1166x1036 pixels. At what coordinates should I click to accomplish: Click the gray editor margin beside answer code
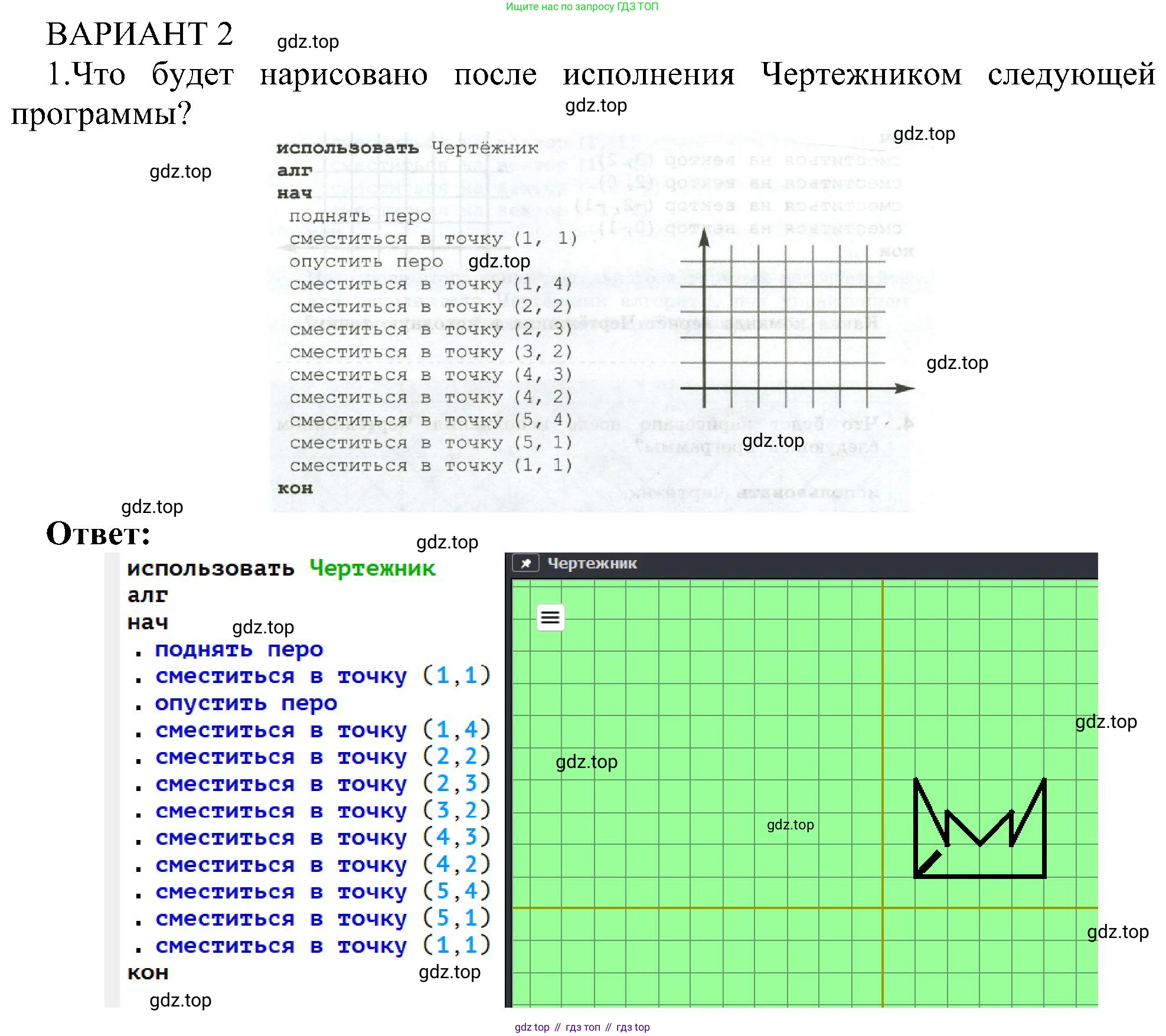(112, 779)
